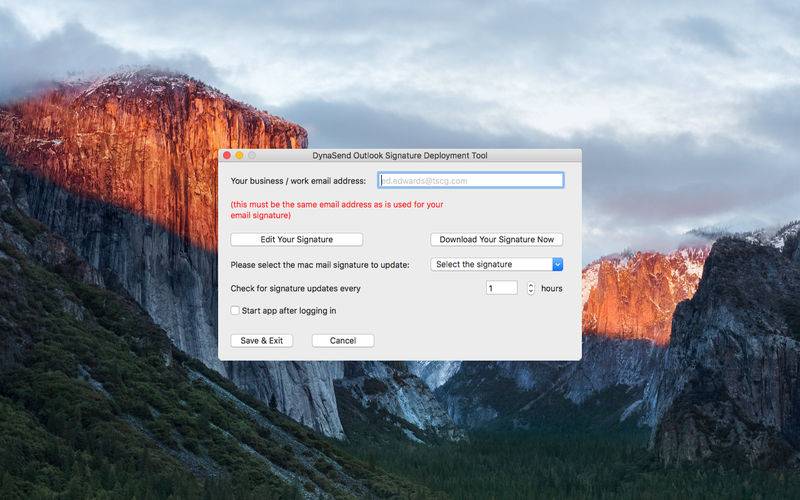
Task: Click the Cancel button
Action: 343,340
